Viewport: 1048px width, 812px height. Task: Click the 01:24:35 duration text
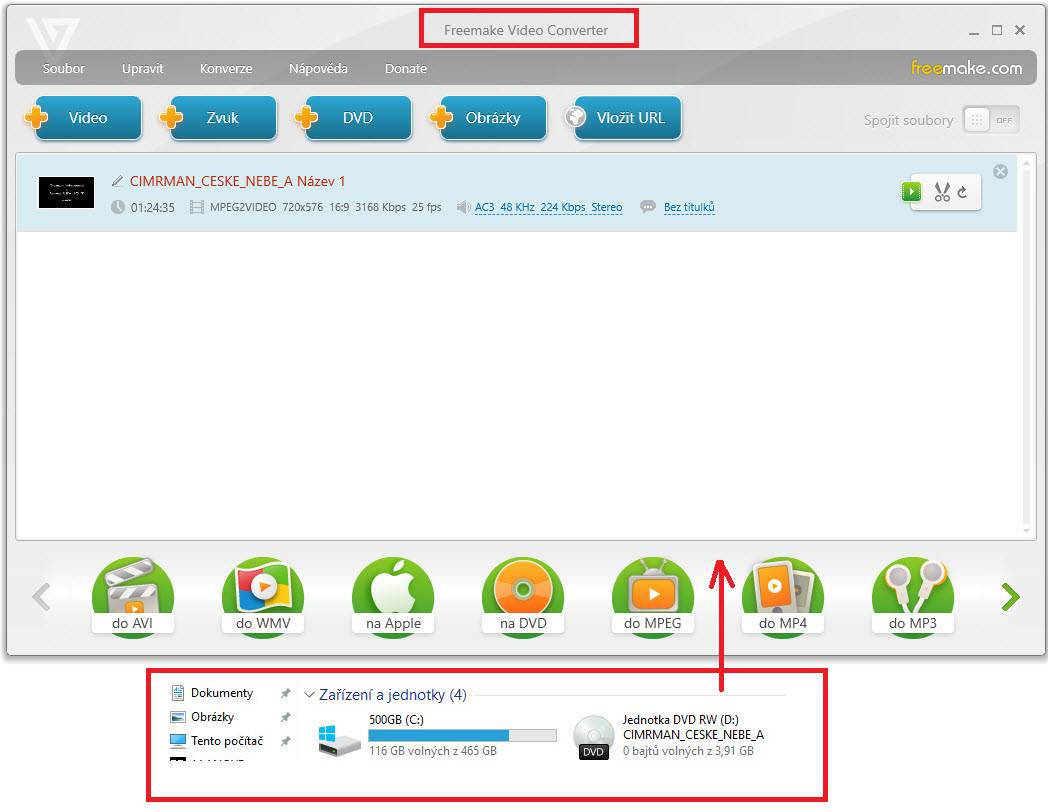(x=152, y=208)
